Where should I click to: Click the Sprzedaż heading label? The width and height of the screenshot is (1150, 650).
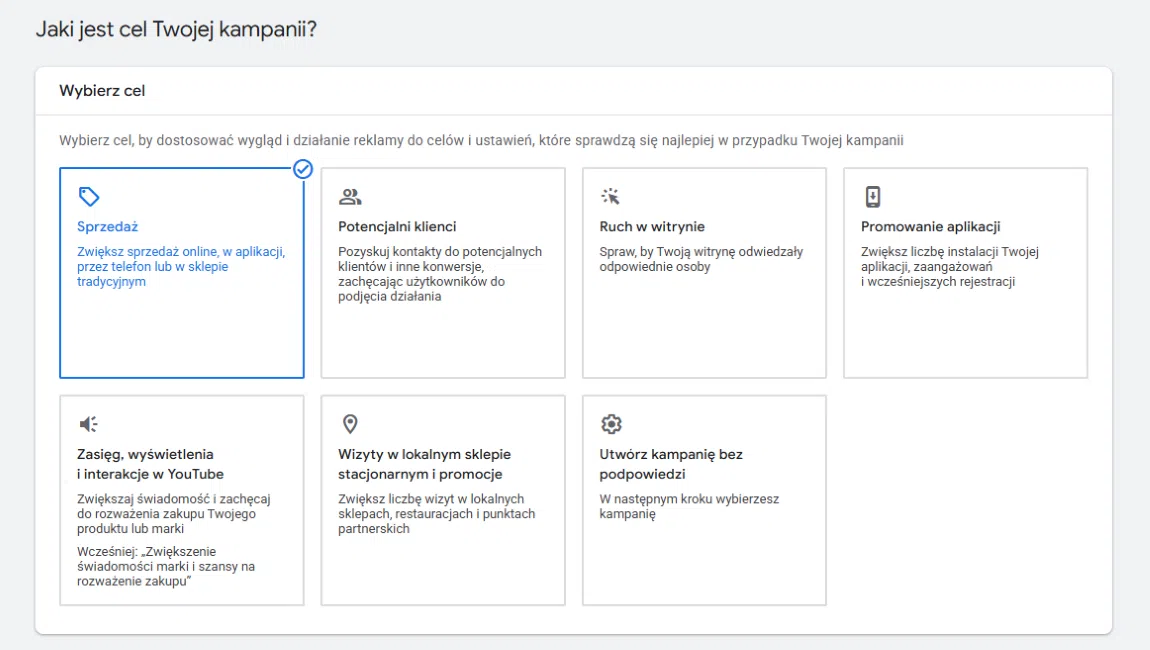pos(107,226)
